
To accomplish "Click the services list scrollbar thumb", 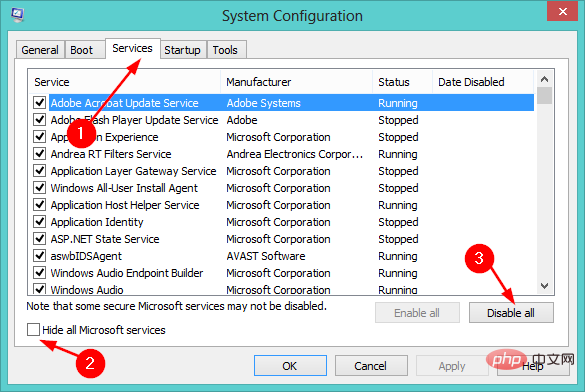I will pos(545,95).
